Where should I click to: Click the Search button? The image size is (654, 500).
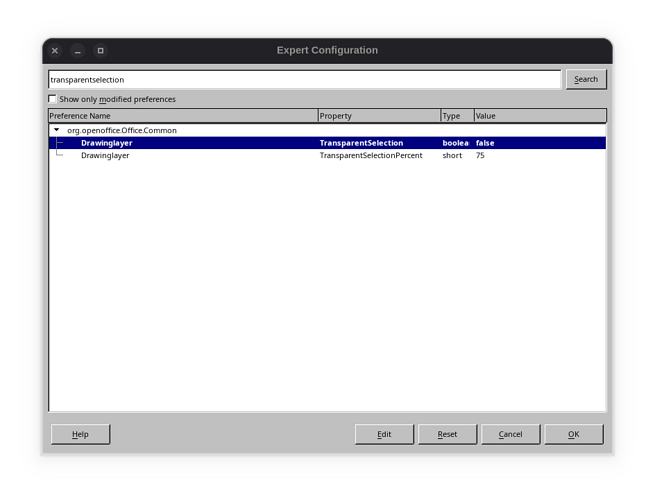[585, 79]
